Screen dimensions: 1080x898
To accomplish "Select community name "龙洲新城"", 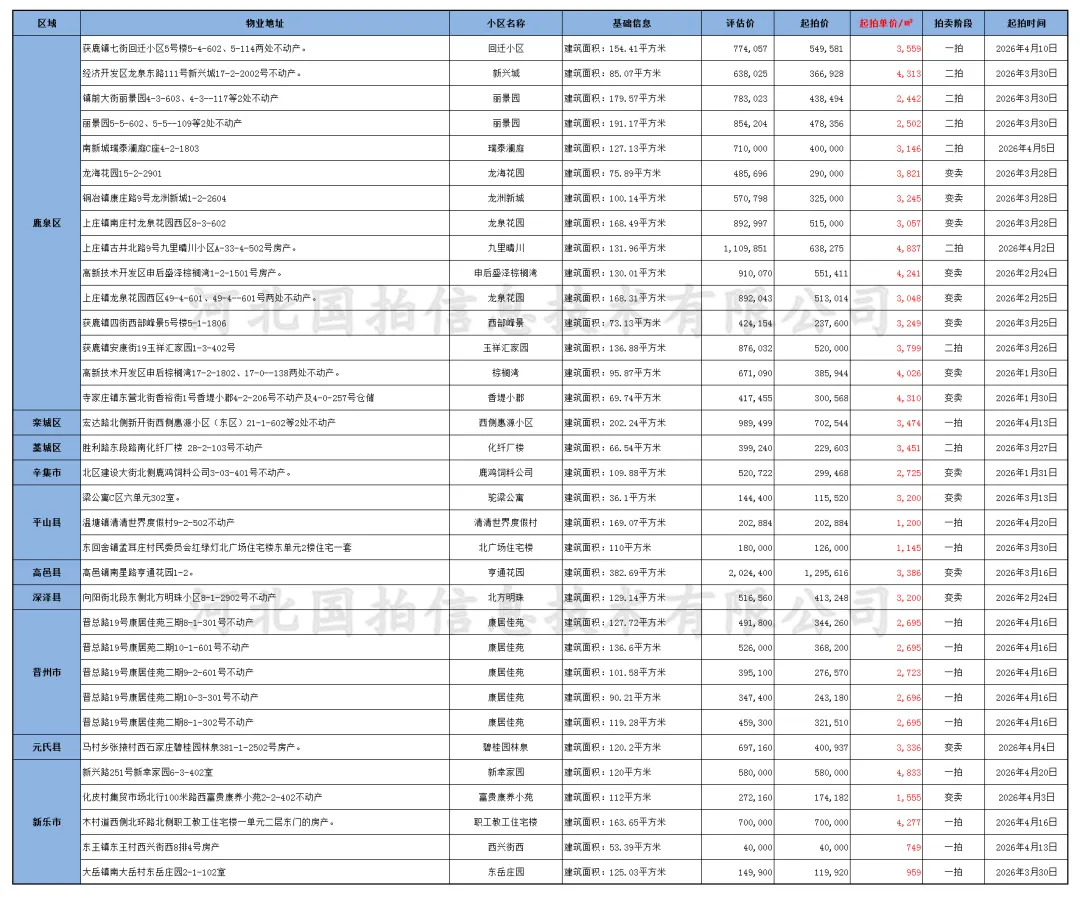I will 506,198.
